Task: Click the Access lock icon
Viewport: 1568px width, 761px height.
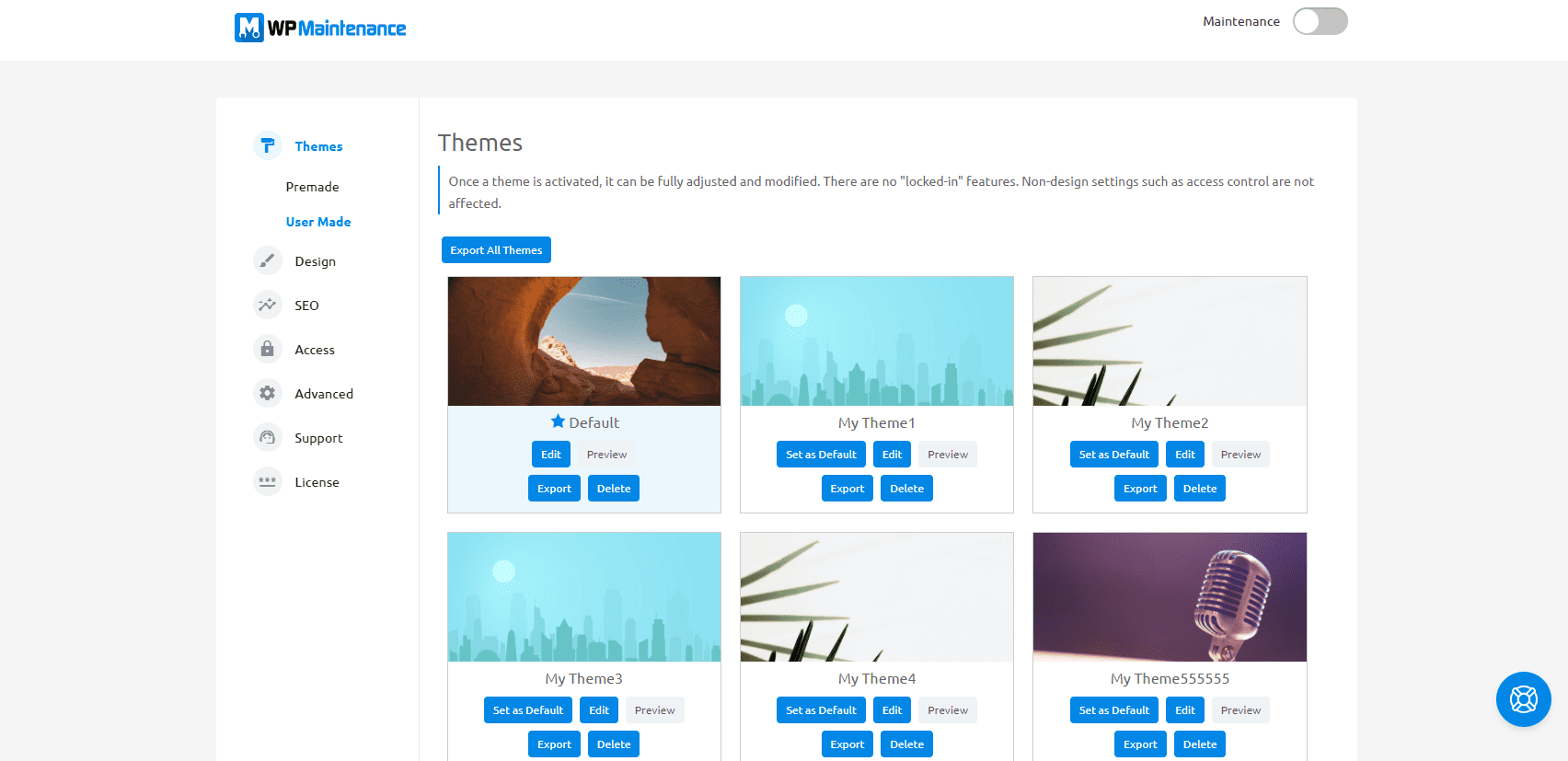Action: pyautogui.click(x=268, y=349)
